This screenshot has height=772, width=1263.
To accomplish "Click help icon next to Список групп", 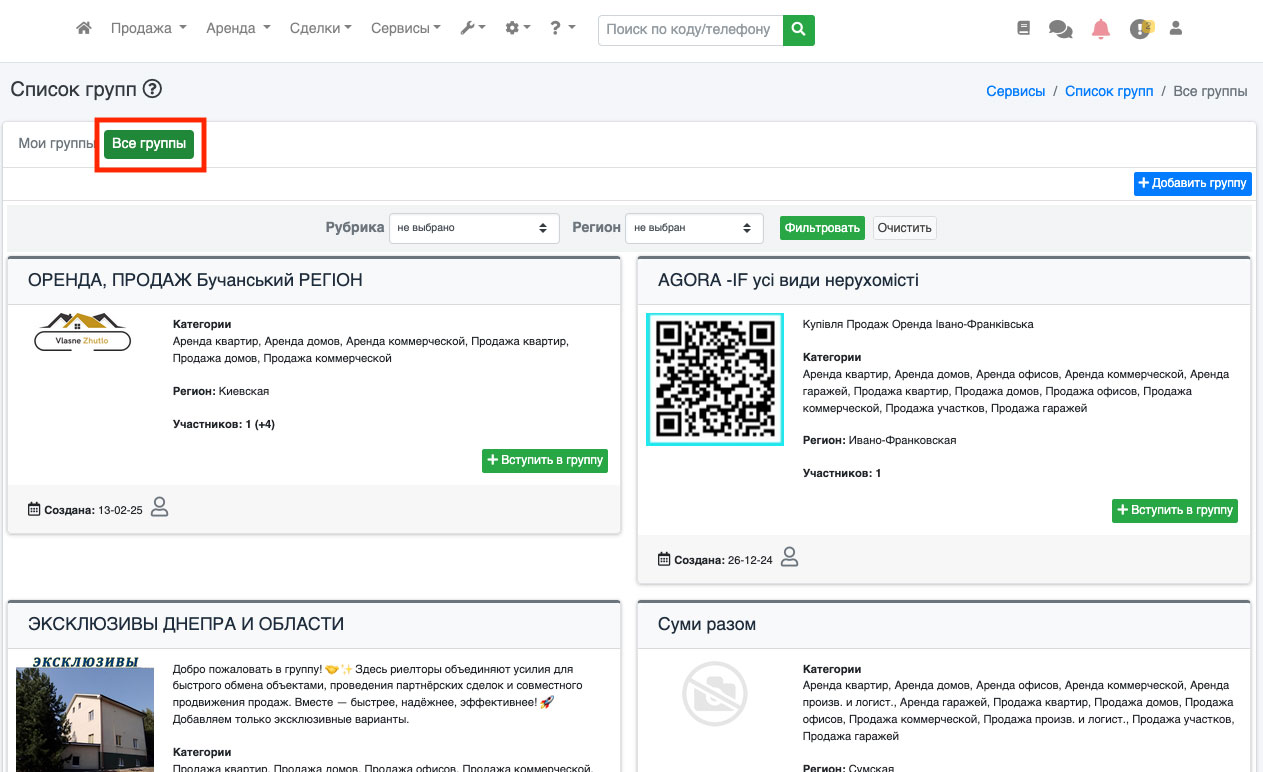I will coord(152,90).
